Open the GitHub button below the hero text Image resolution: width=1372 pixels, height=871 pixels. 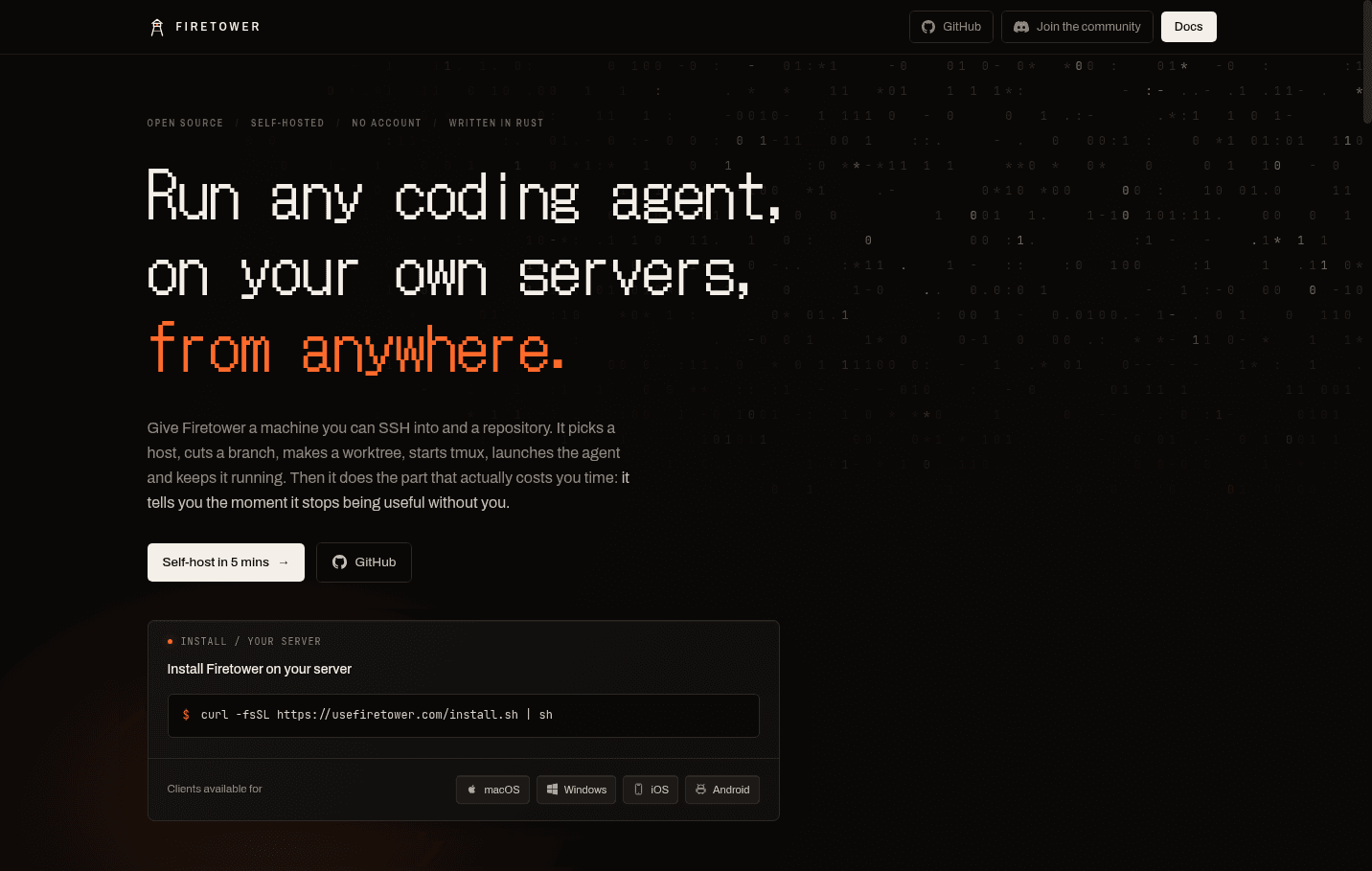pyautogui.click(x=364, y=562)
